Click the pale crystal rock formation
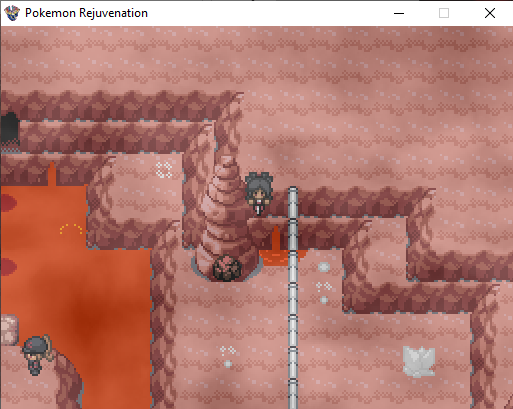513x409 pixels. (419, 361)
